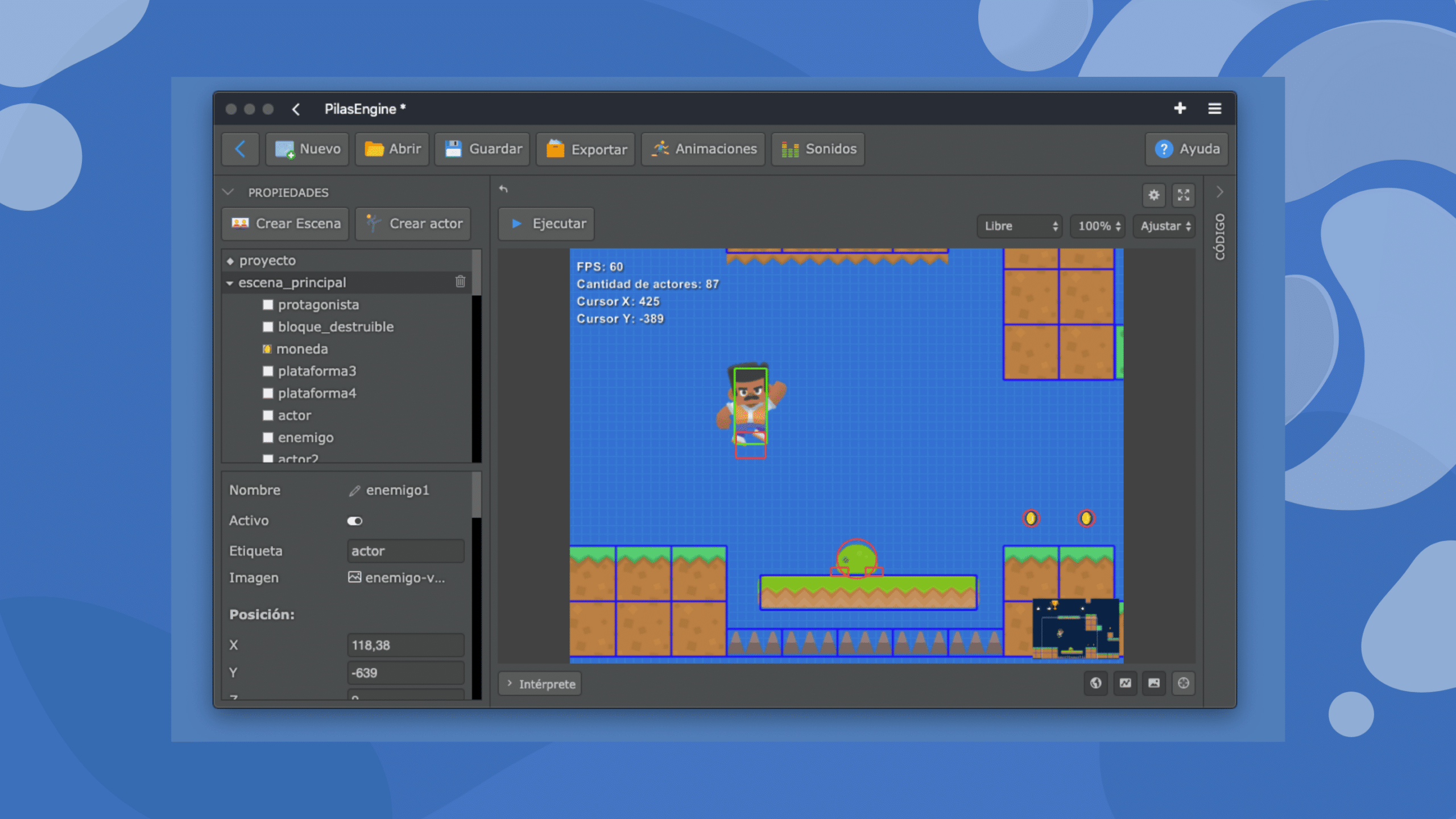This screenshot has width=1456, height=819.
Task: Open Sonidos manager
Action: tap(818, 149)
